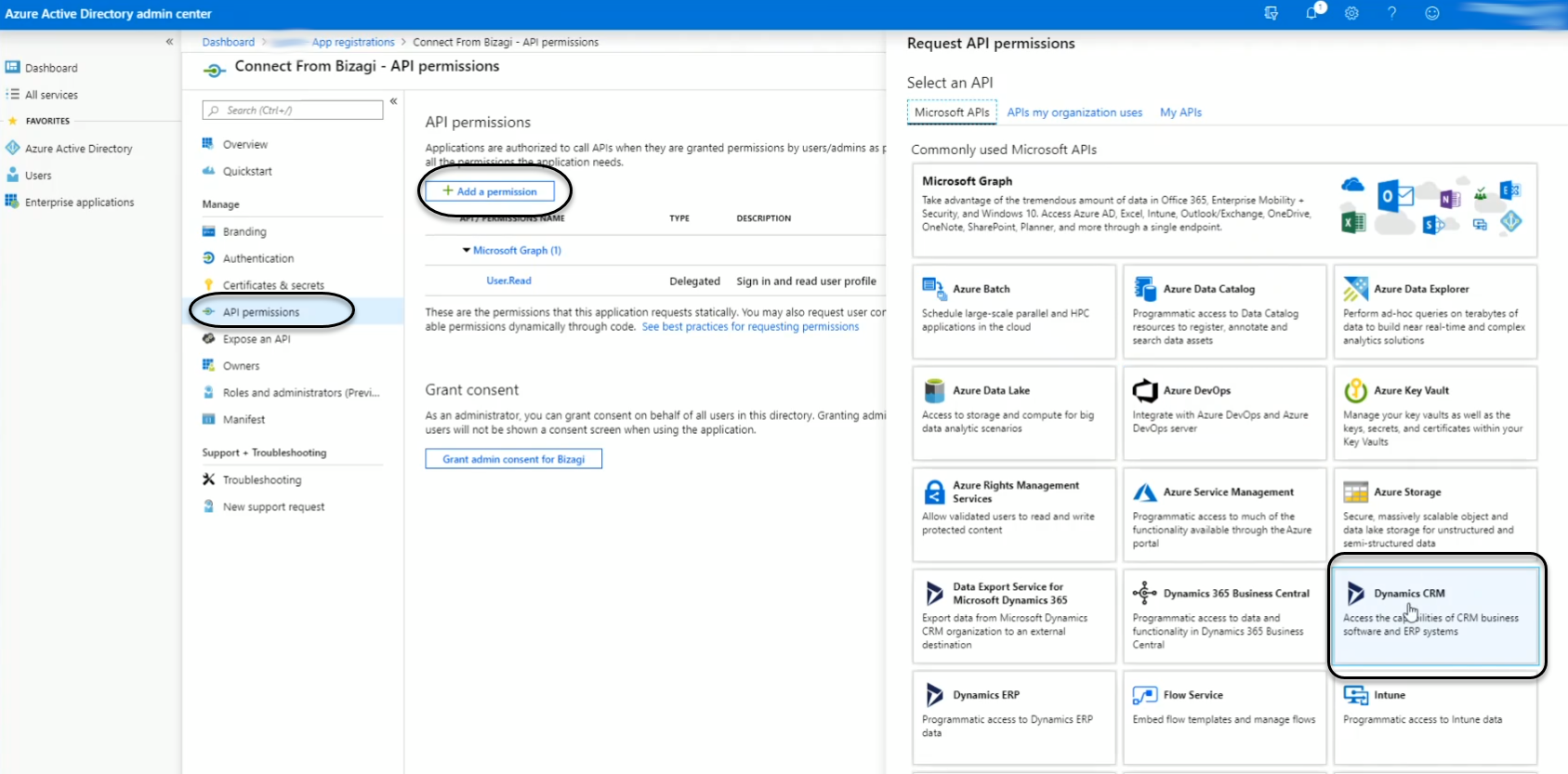Select the Microsoft Graph API card
The image size is (1568, 774).
[1224, 210]
